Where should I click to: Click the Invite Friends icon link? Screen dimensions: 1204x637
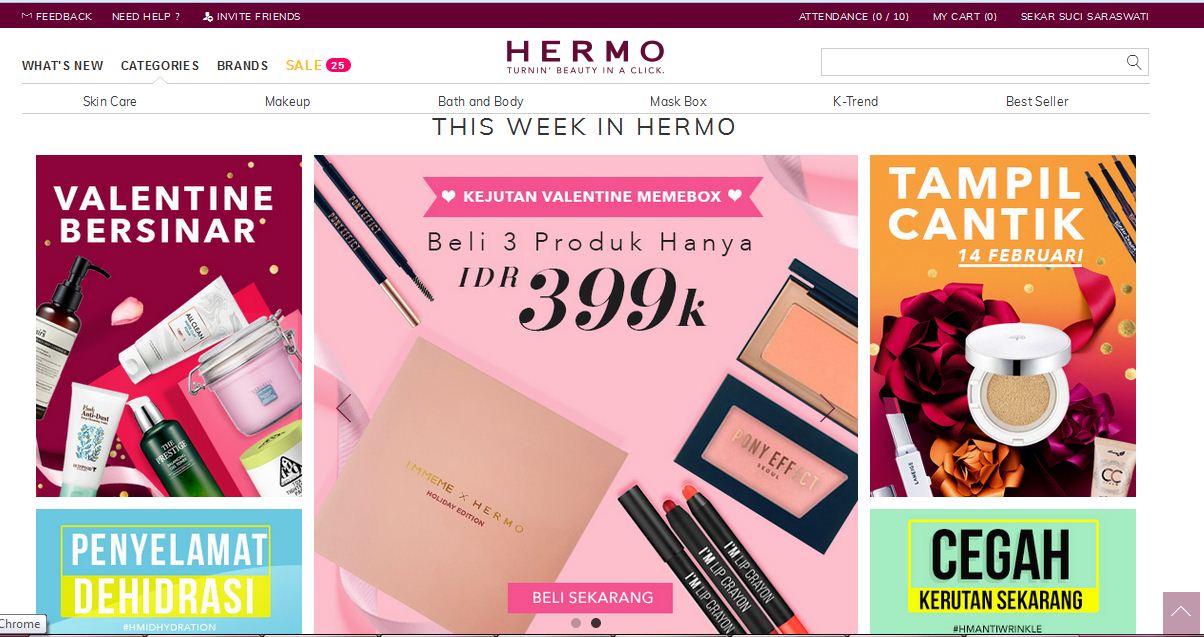pos(251,16)
